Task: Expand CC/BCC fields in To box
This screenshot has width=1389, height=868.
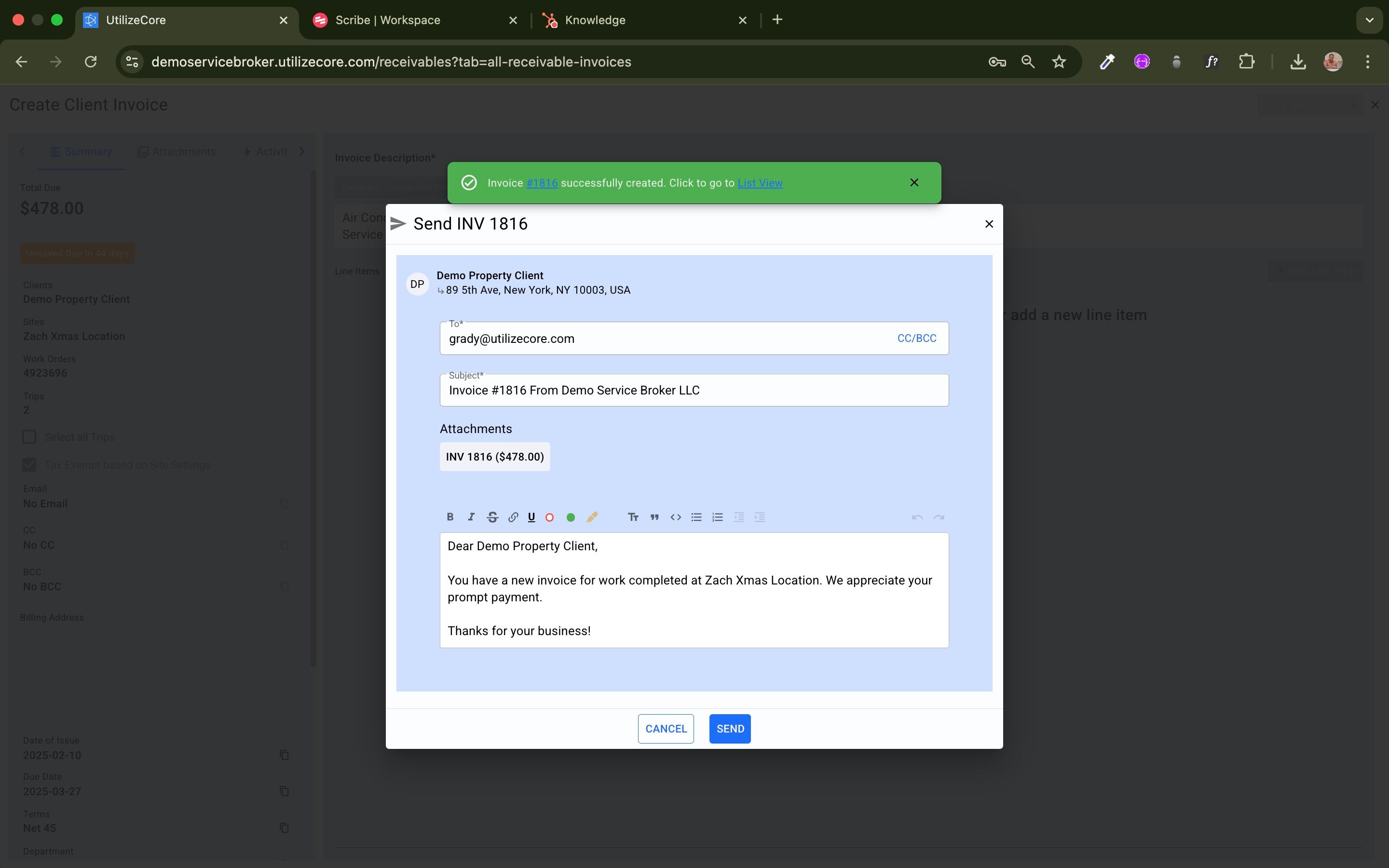Action: [917, 338]
